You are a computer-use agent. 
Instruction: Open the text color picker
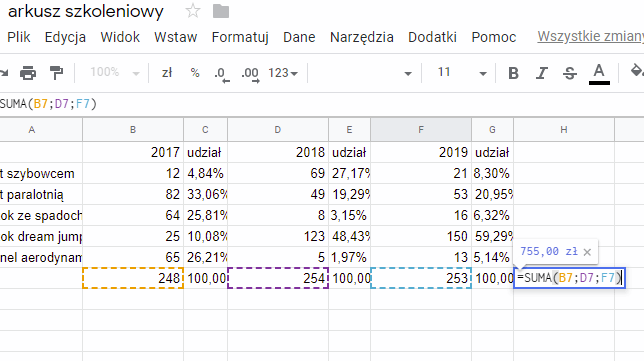599,74
